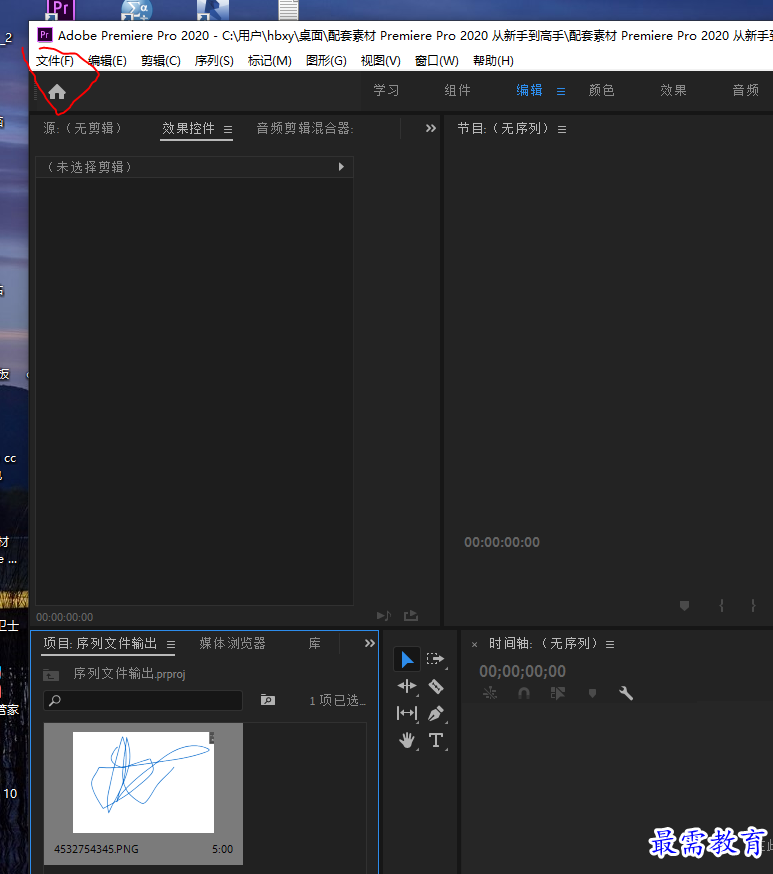
Task: Switch to Effects workspace
Action: tap(673, 90)
